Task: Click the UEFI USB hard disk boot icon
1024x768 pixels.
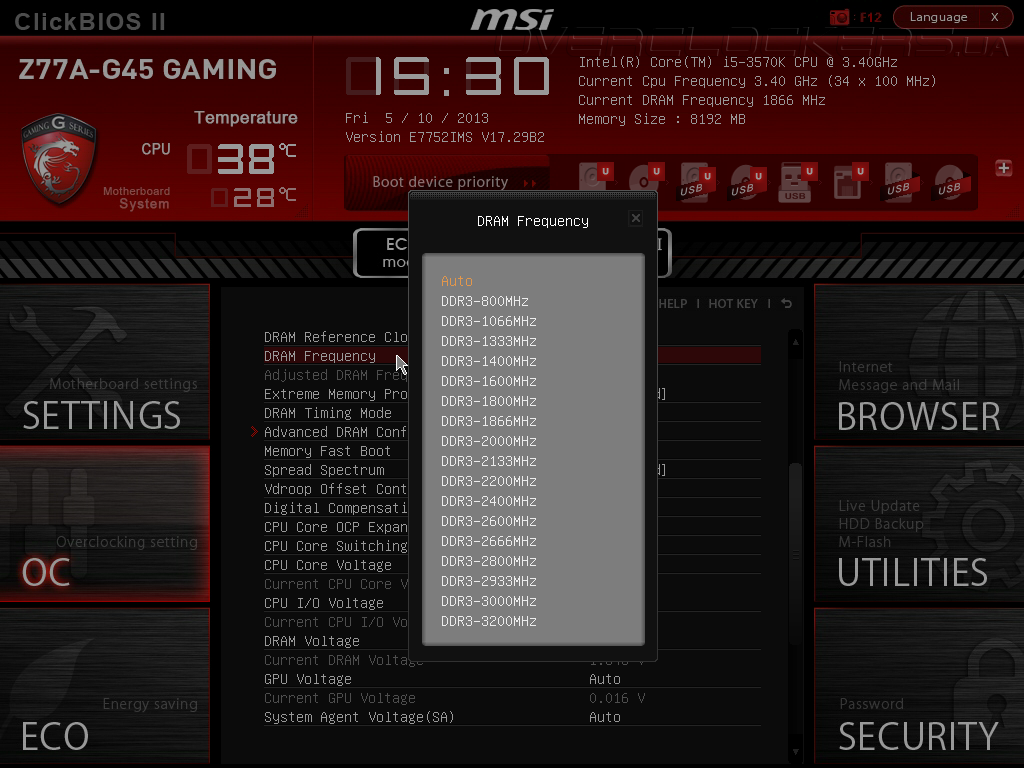Action: click(x=696, y=182)
